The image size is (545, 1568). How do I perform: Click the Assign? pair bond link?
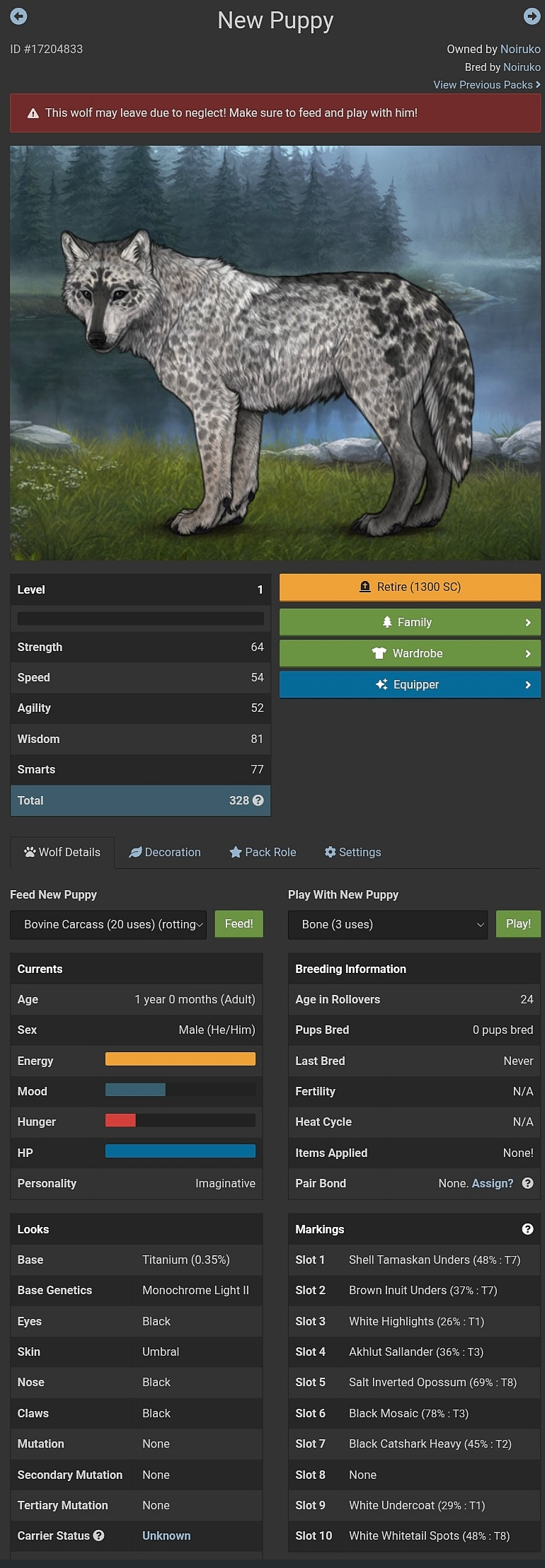click(492, 1183)
